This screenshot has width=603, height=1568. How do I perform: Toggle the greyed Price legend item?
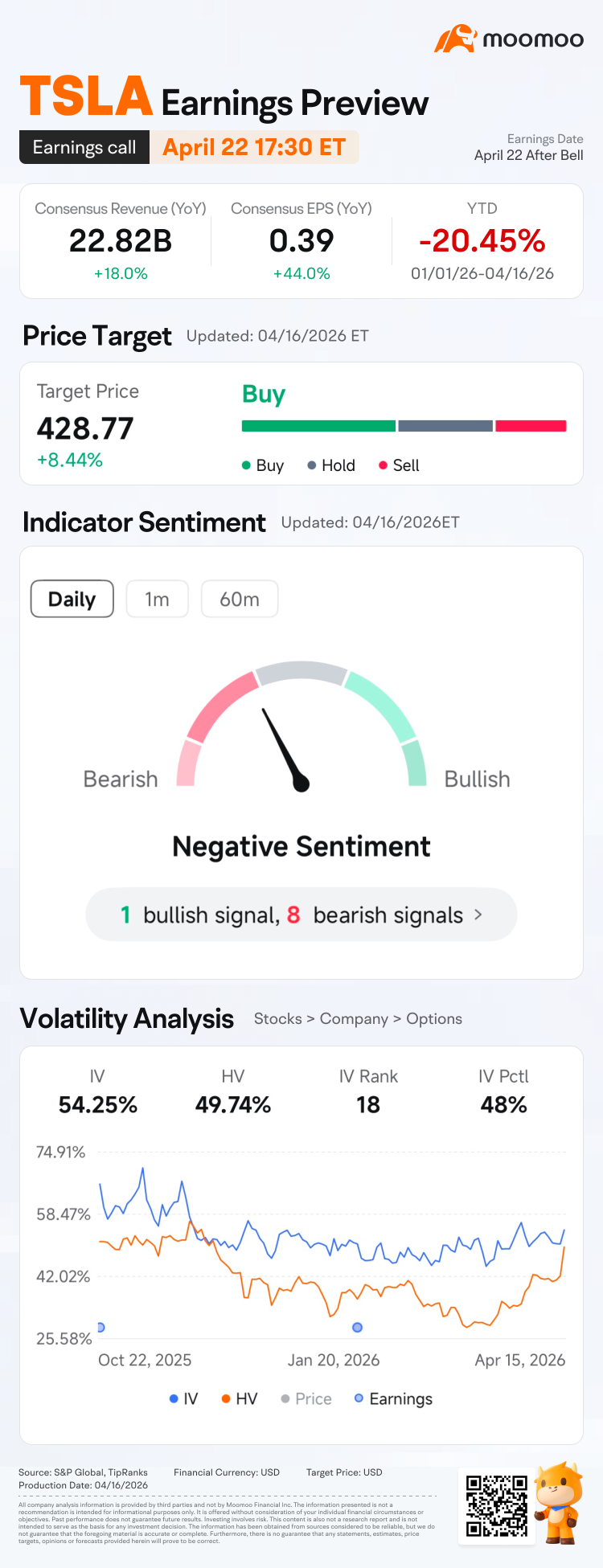306,1398
